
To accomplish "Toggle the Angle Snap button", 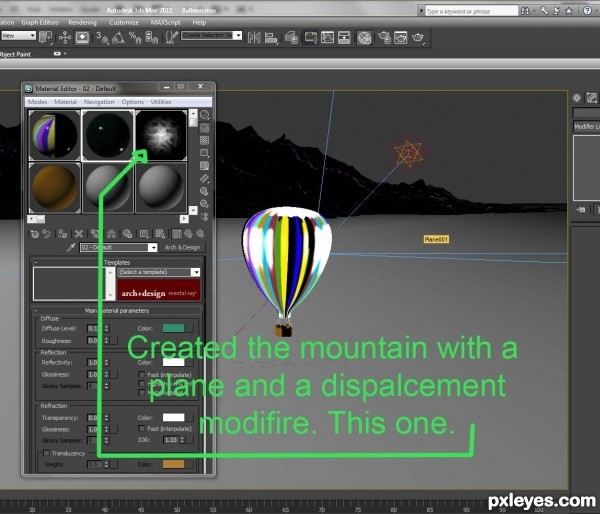I will pos(118,38).
